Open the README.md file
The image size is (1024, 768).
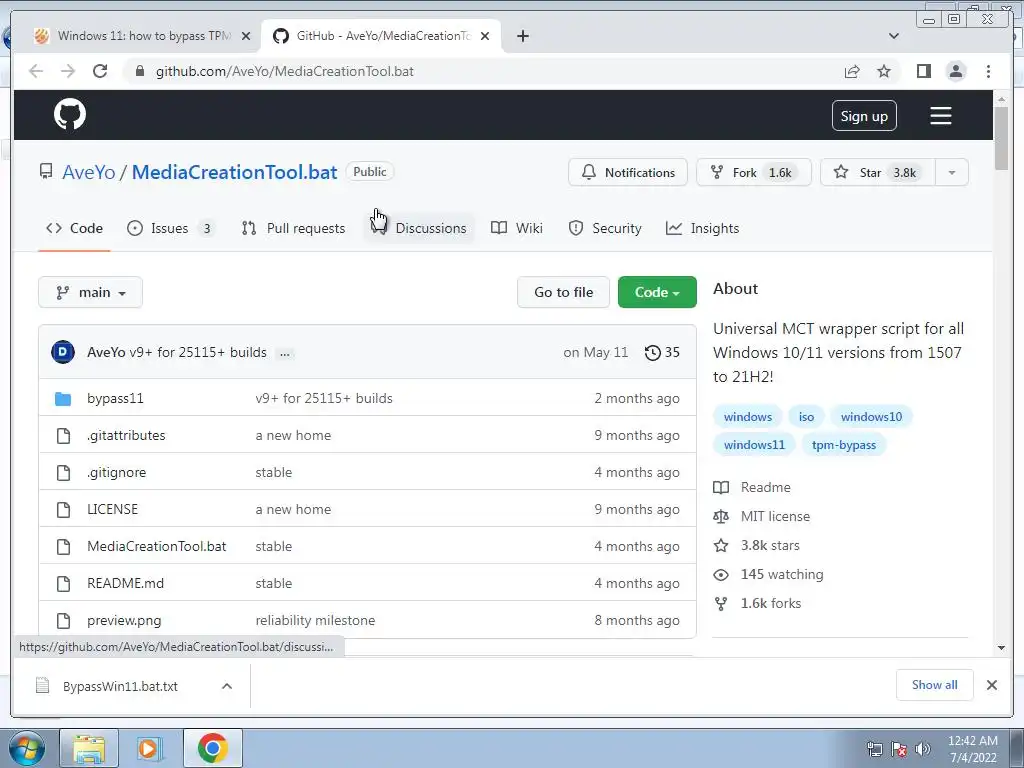click(x=125, y=583)
